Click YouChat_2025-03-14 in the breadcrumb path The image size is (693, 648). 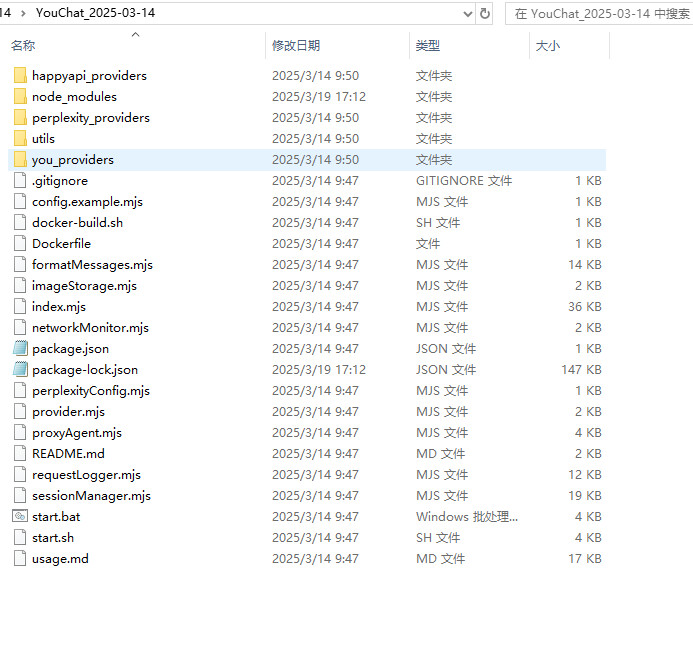[95, 14]
